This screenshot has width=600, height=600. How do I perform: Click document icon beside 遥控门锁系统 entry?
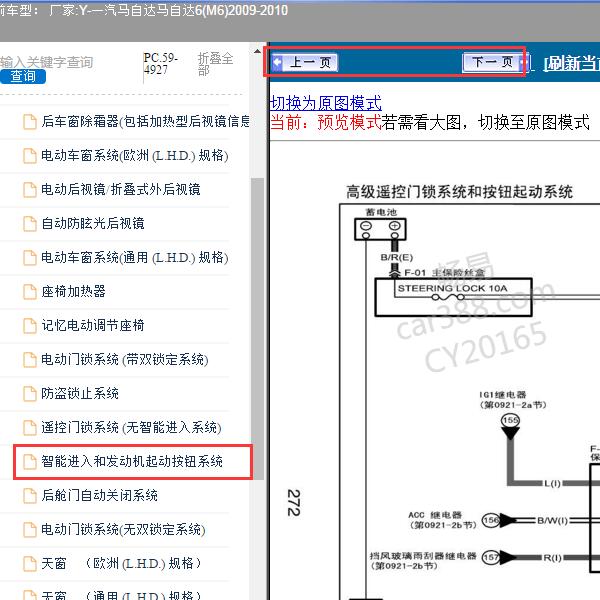(x=29, y=428)
